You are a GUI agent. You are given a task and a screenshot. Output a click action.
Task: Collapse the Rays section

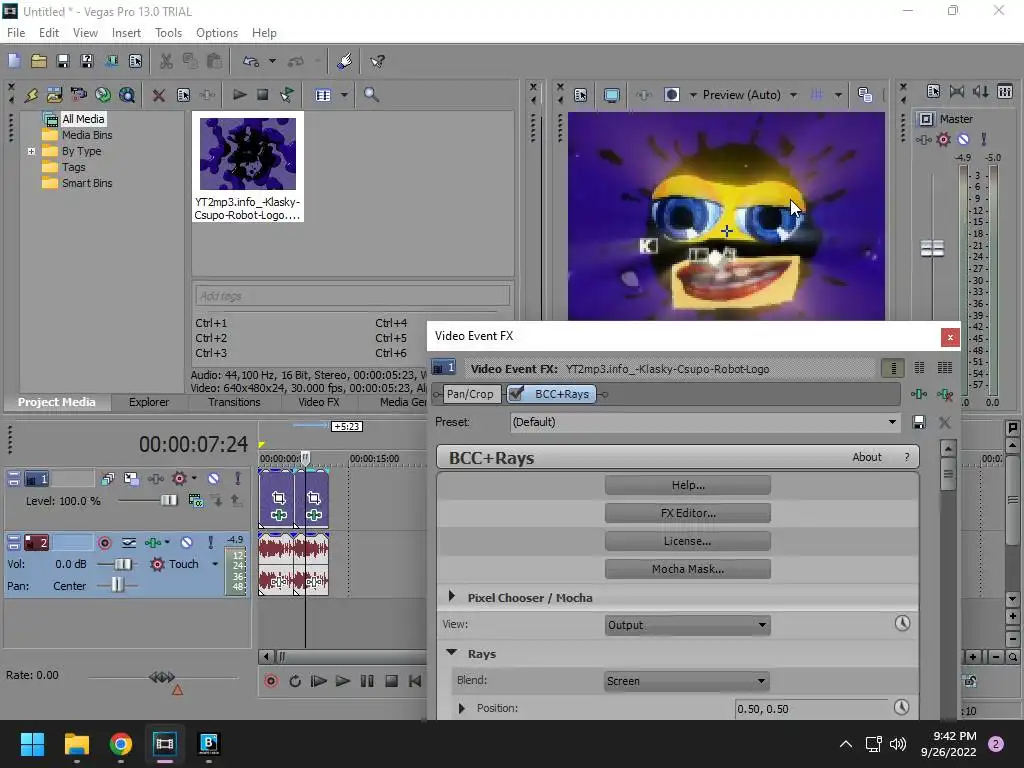(x=451, y=653)
